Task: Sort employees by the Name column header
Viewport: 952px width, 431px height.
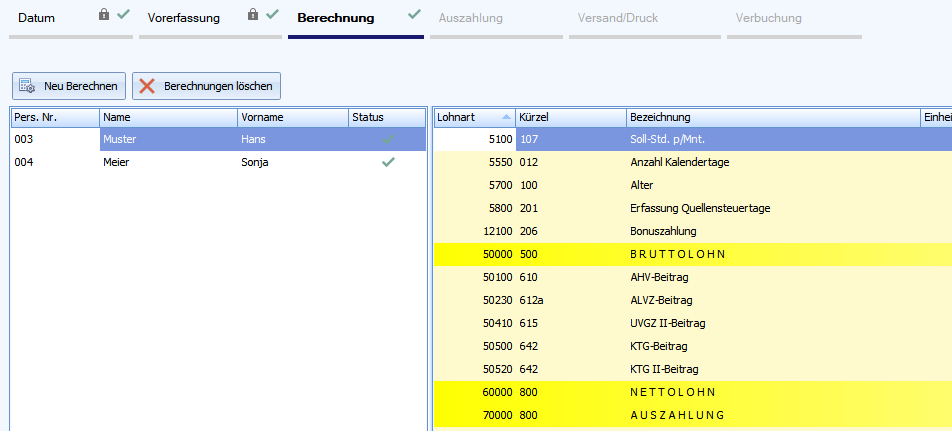Action: point(167,117)
